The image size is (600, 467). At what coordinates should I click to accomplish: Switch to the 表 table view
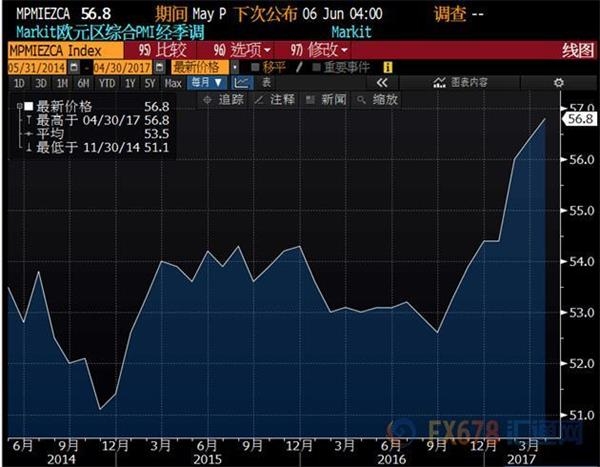point(266,83)
